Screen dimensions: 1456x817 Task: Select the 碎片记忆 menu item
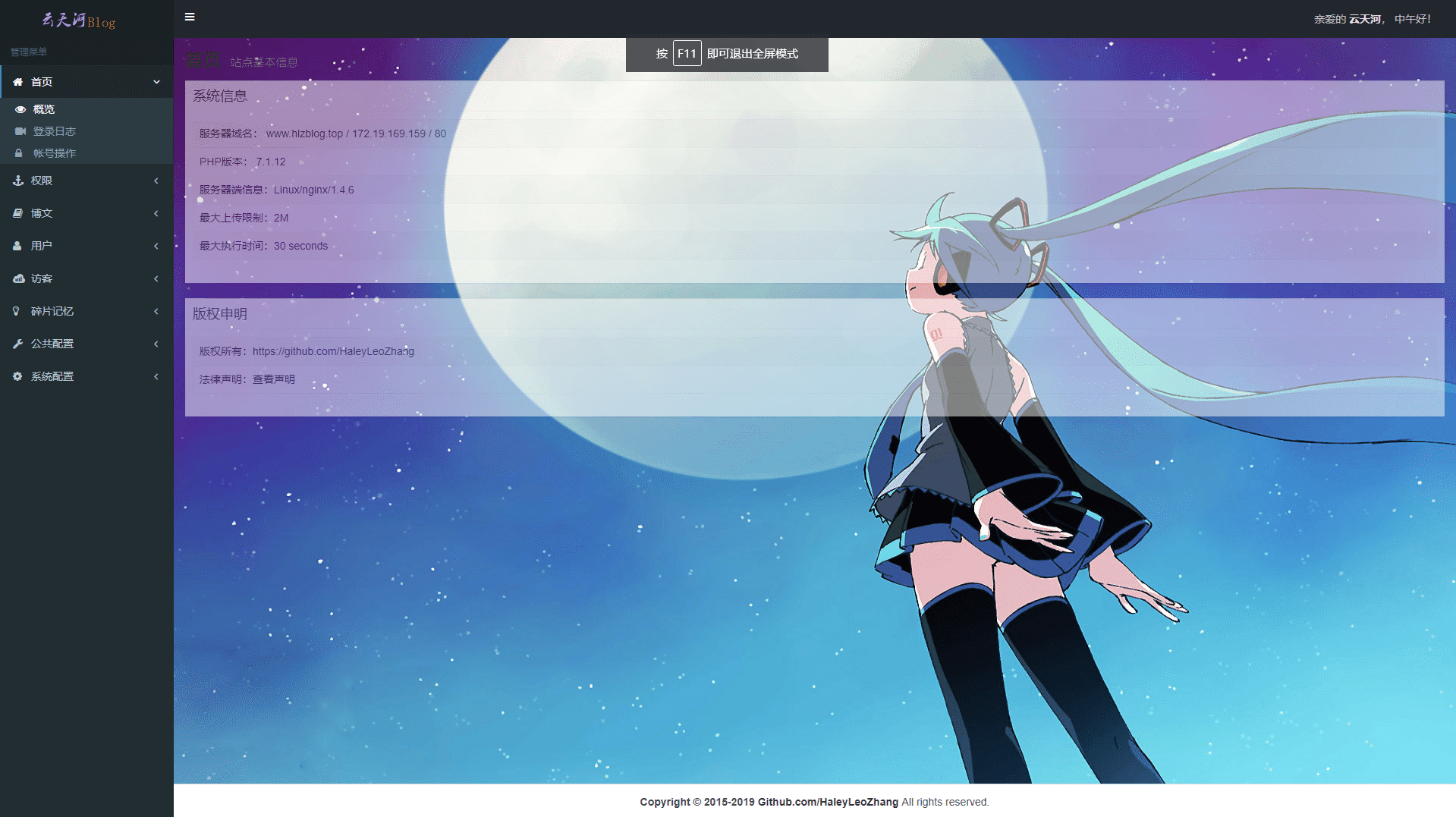click(x=86, y=311)
